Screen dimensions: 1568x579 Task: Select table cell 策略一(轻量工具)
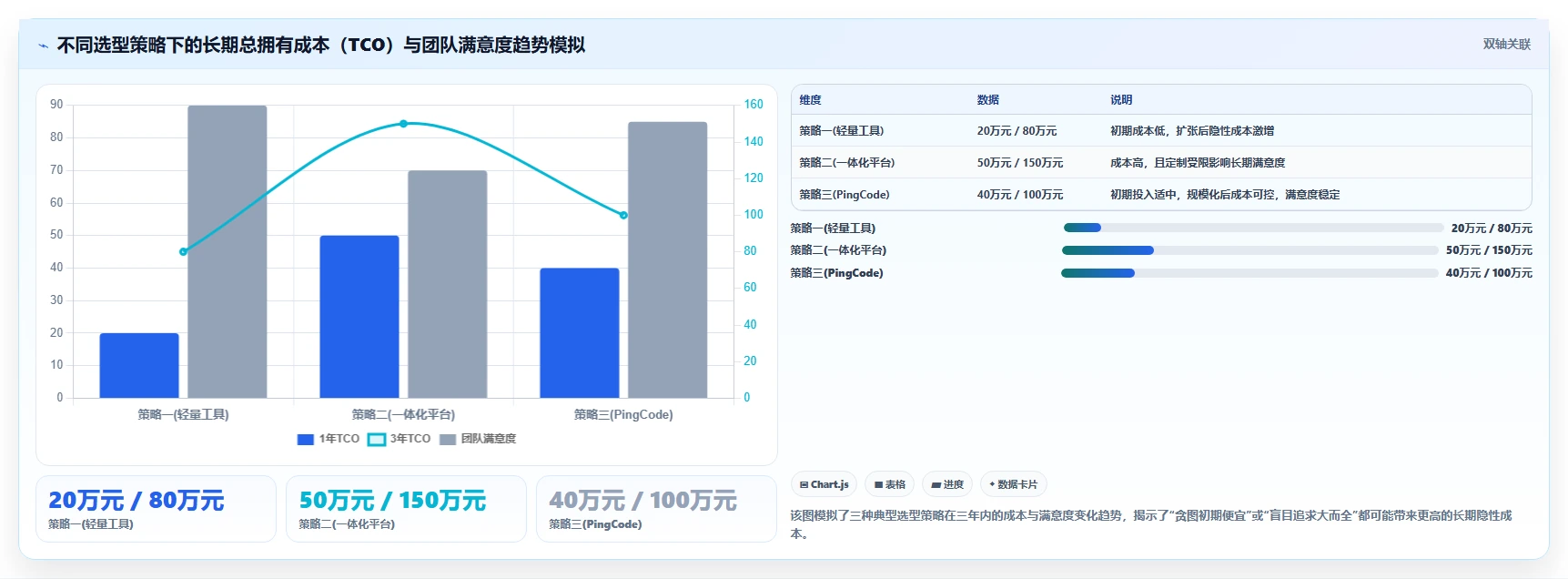pyautogui.click(x=842, y=131)
